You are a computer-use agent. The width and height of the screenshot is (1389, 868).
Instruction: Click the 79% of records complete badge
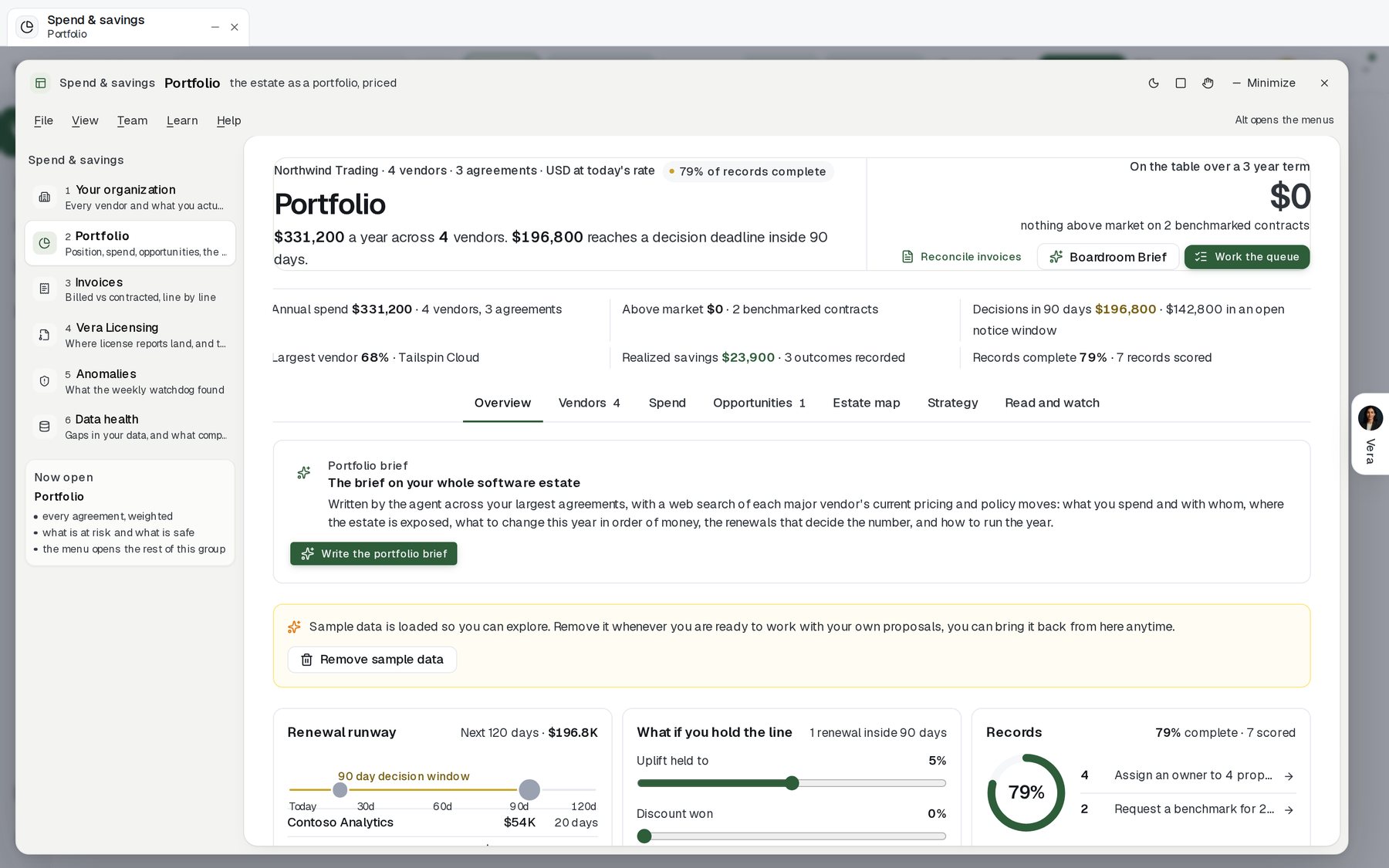click(x=747, y=171)
